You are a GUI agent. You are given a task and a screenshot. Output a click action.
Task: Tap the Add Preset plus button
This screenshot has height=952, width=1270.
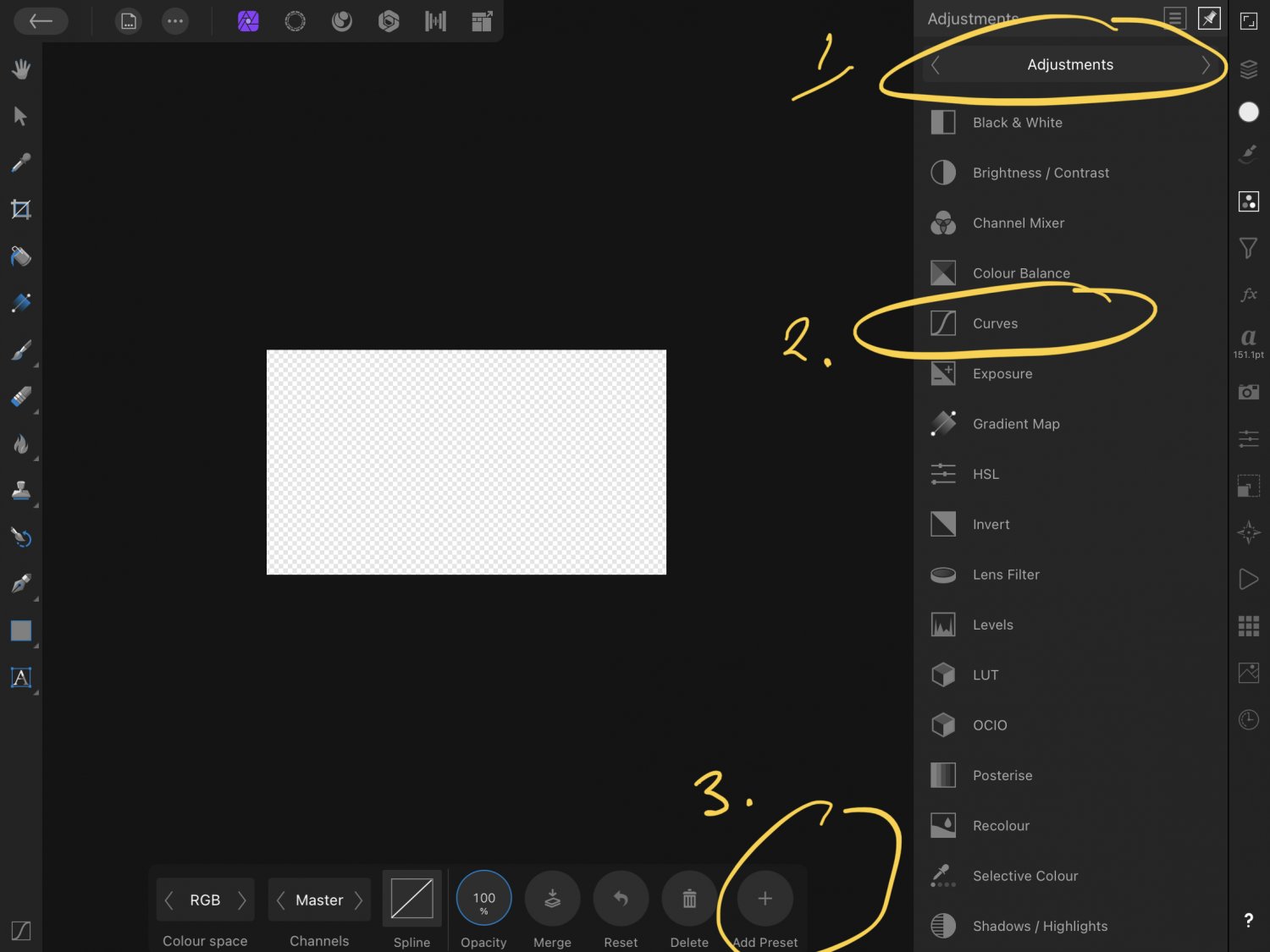coord(765,899)
